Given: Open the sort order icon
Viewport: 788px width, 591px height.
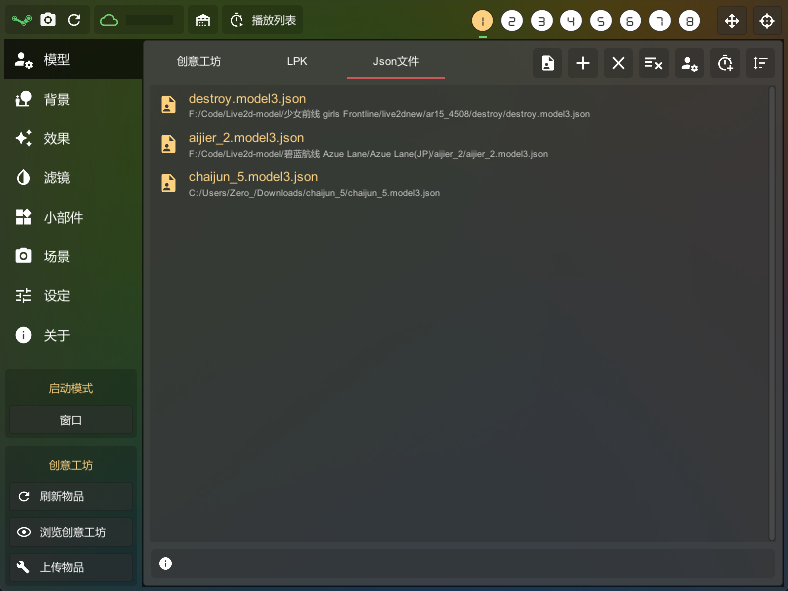Looking at the screenshot, I should pyautogui.click(x=760, y=63).
